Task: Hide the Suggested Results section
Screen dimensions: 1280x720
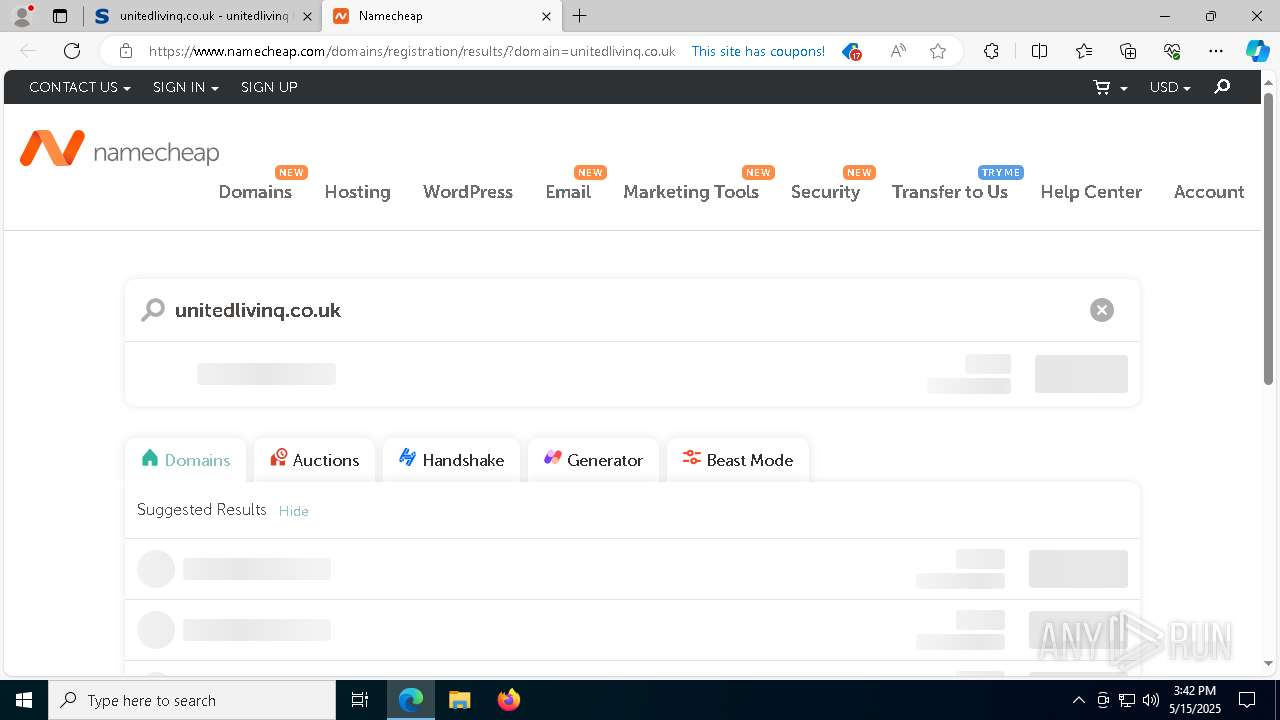Action: click(x=293, y=511)
